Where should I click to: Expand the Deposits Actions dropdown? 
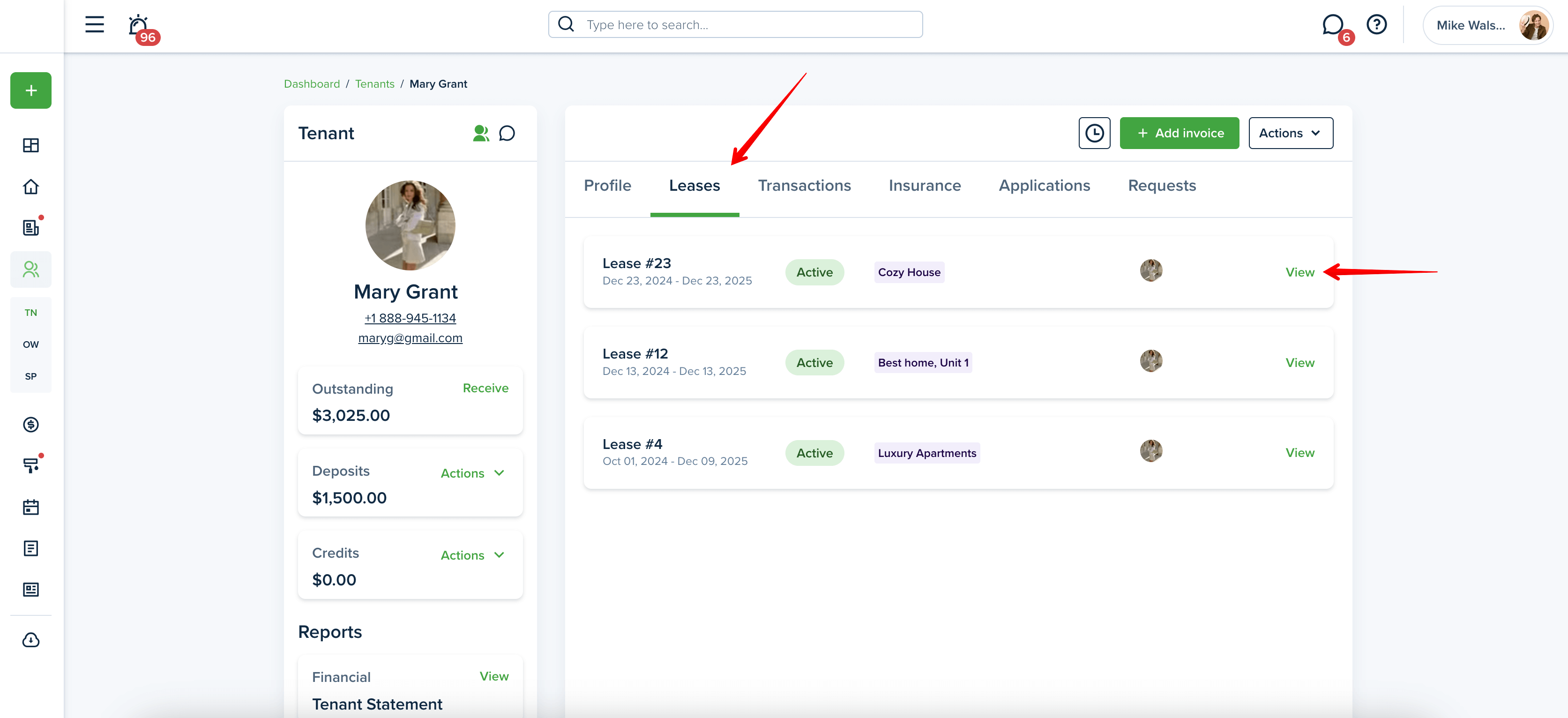[473, 473]
